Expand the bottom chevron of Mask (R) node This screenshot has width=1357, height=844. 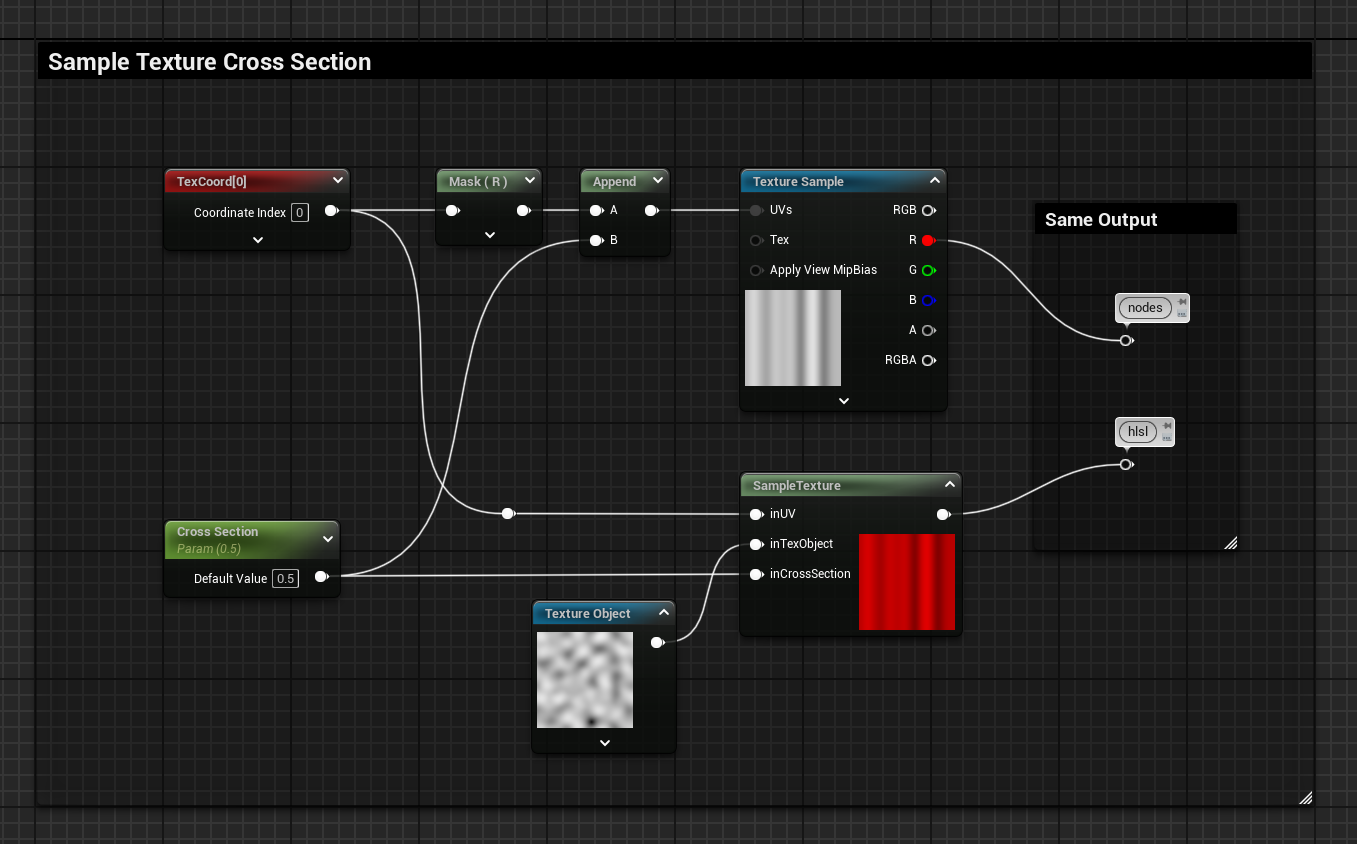click(490, 235)
